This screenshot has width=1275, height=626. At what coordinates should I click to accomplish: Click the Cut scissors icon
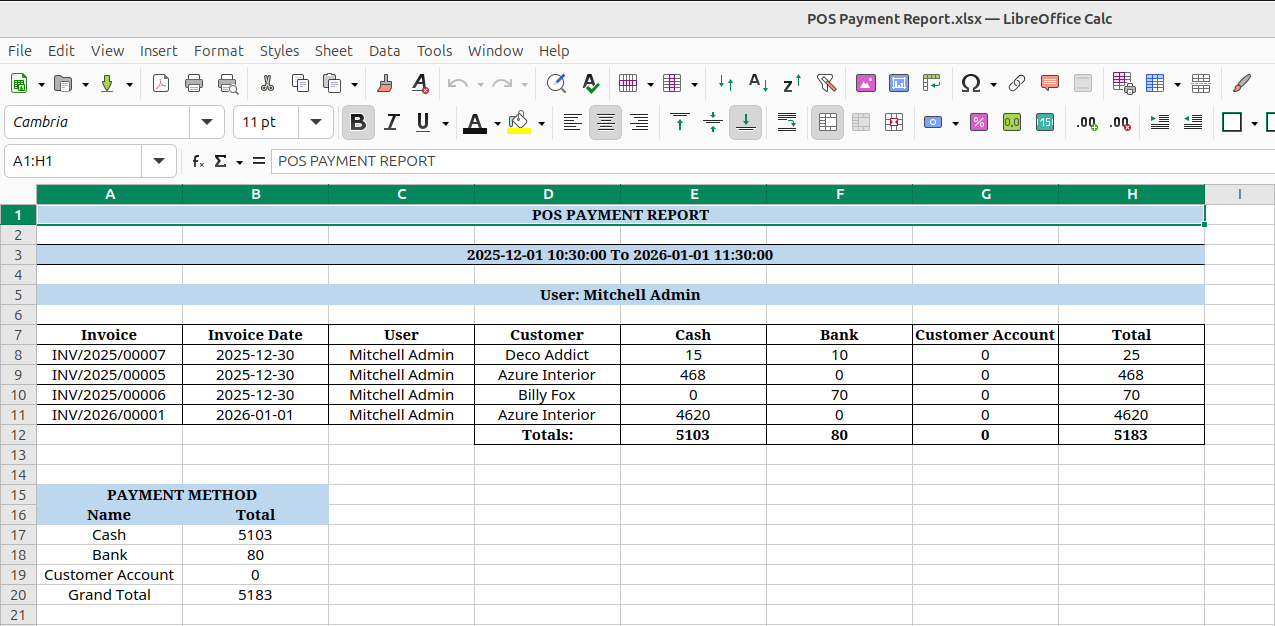(267, 84)
